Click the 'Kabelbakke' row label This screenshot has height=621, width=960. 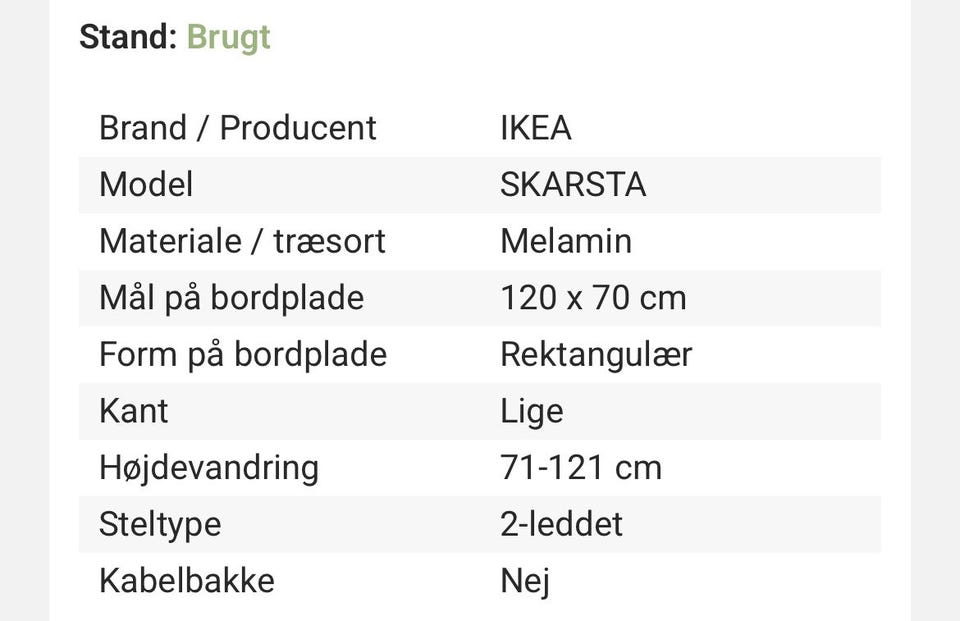click(x=187, y=581)
